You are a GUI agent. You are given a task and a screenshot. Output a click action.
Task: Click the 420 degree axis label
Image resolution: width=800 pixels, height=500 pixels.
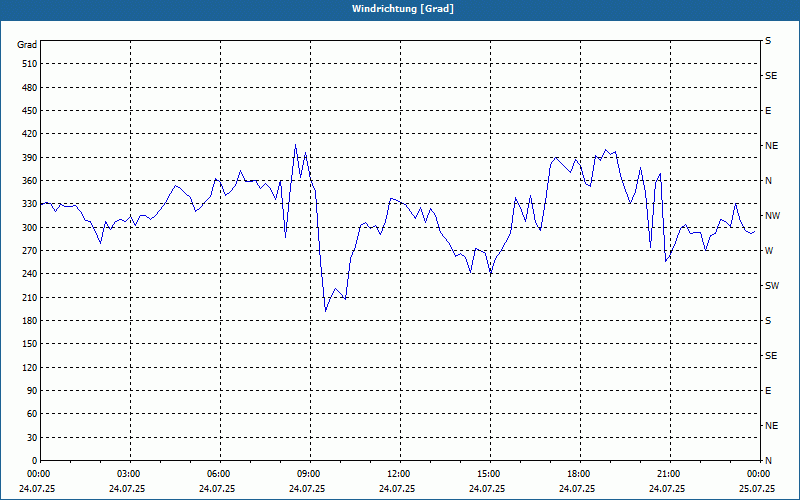point(30,134)
